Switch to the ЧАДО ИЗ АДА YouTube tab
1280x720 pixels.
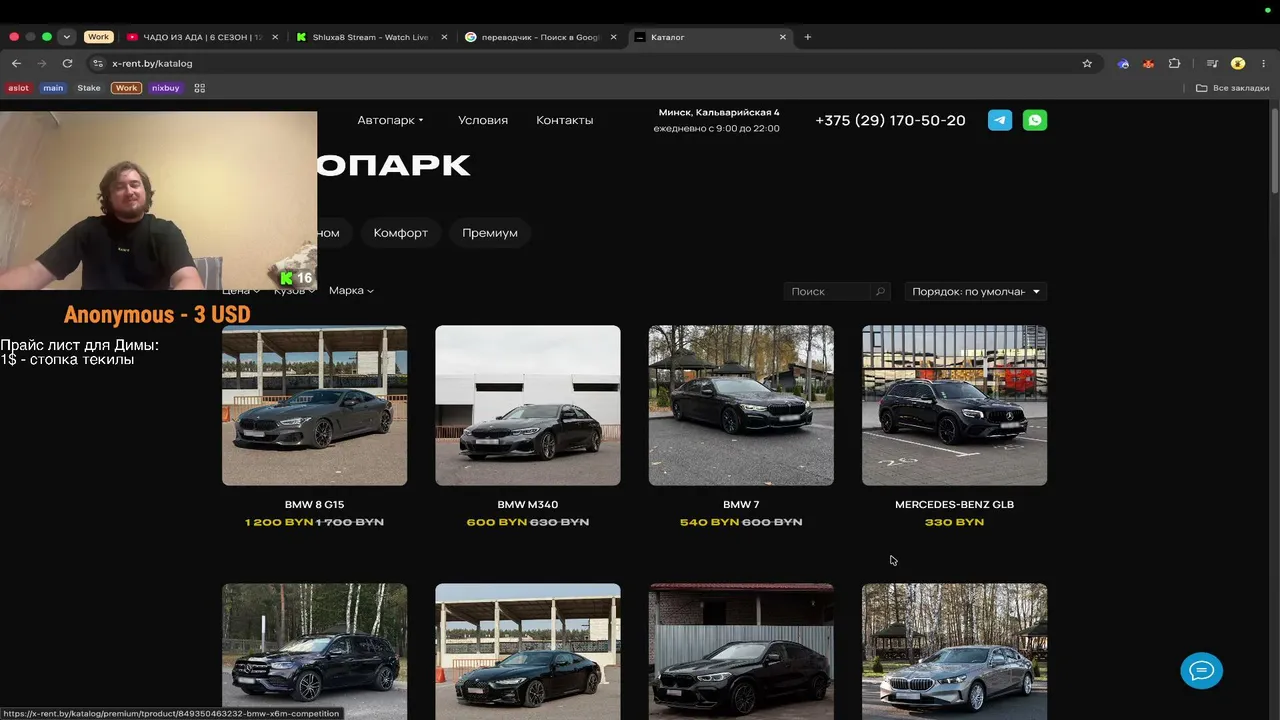pyautogui.click(x=203, y=37)
